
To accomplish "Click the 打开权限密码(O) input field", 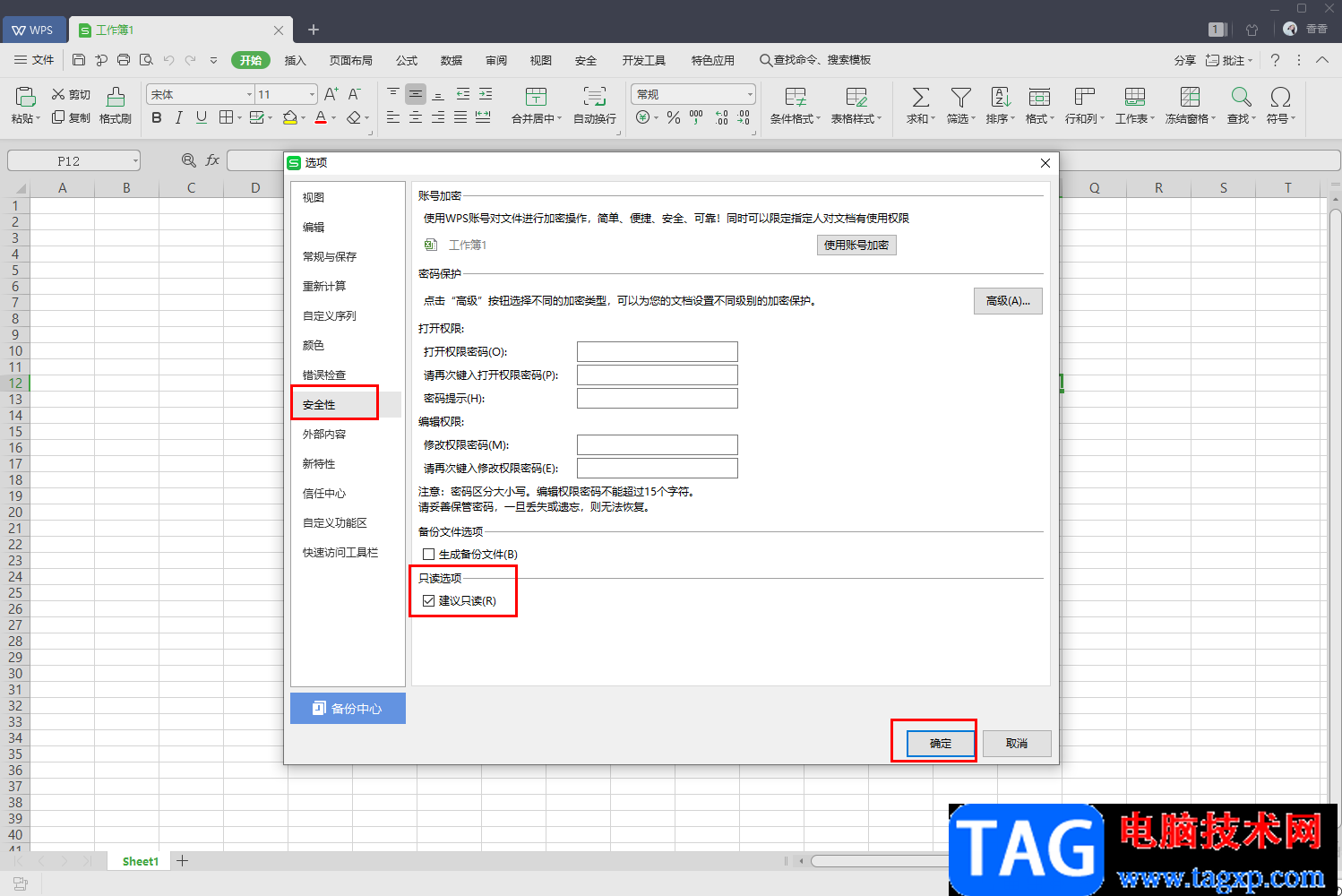I will (658, 351).
